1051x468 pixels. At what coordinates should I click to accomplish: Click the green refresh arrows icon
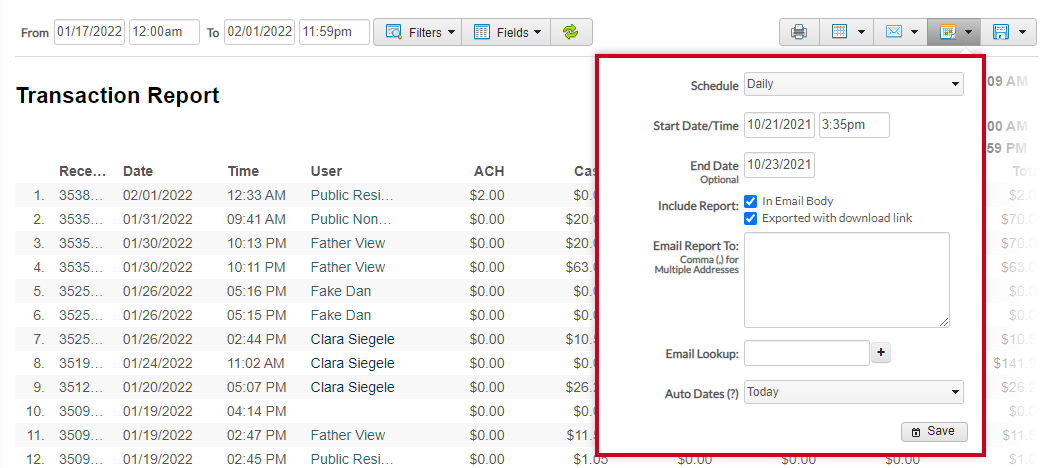pos(571,32)
